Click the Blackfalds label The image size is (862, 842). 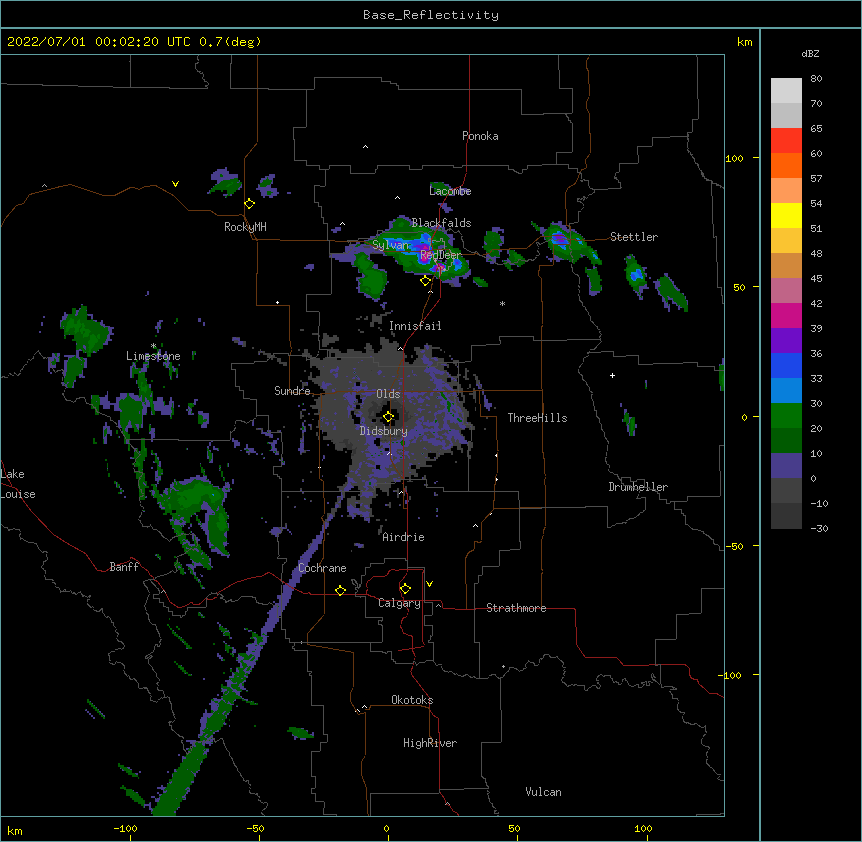coord(441,223)
